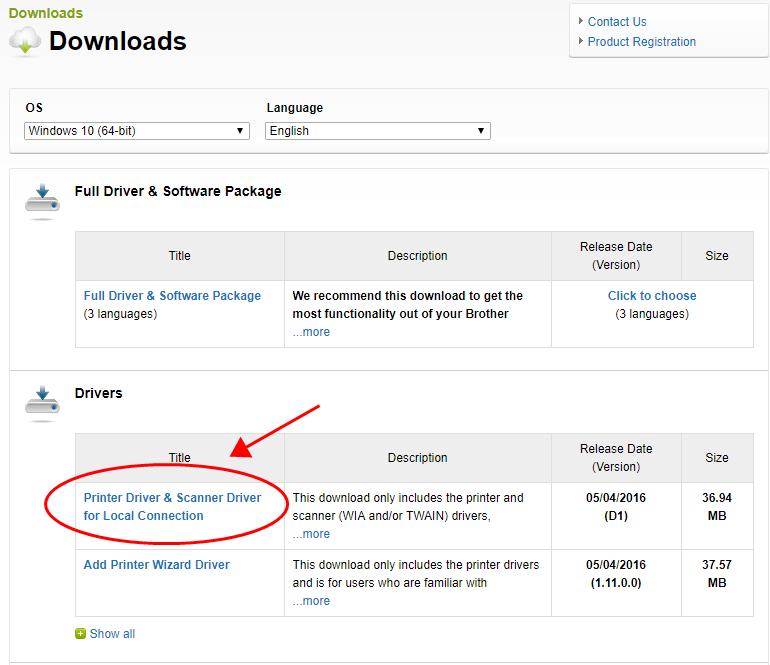Click the arrow bullet before Contact Us
Viewport: 770px width, 665px height.
(x=580, y=22)
